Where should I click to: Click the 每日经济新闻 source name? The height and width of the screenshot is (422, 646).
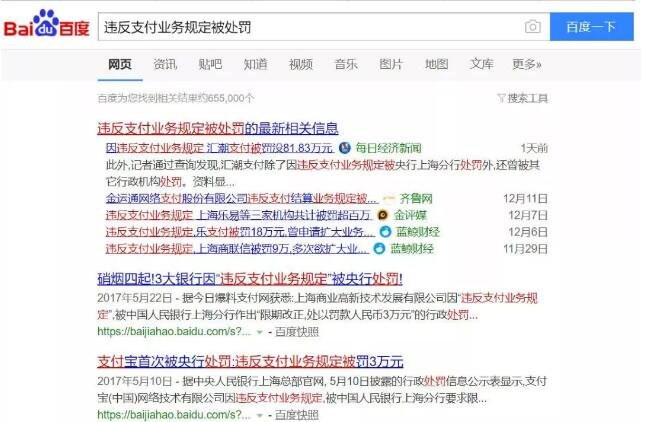(x=389, y=148)
